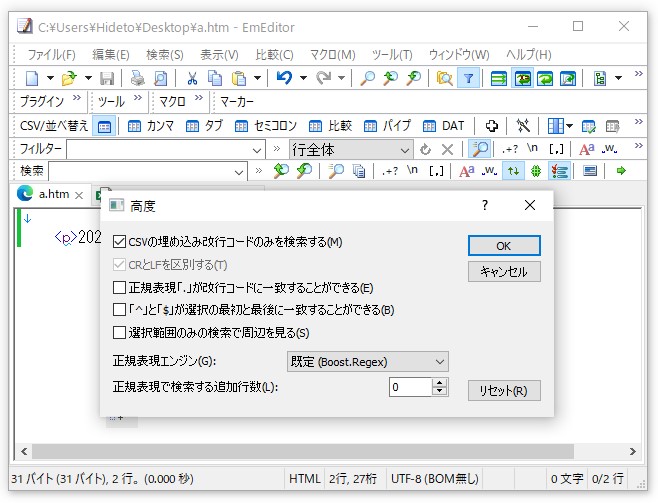Open the filter text dropdown
Screen dimensions: 658x503
257,150
